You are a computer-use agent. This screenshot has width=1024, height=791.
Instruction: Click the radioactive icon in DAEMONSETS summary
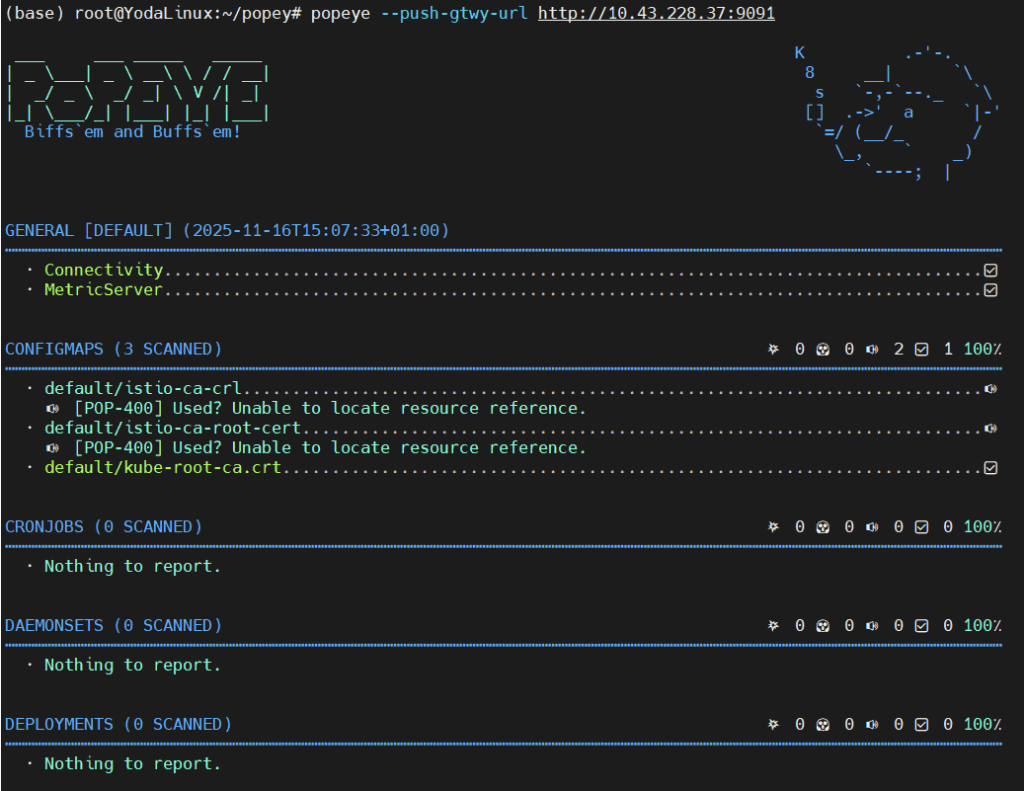click(822, 626)
